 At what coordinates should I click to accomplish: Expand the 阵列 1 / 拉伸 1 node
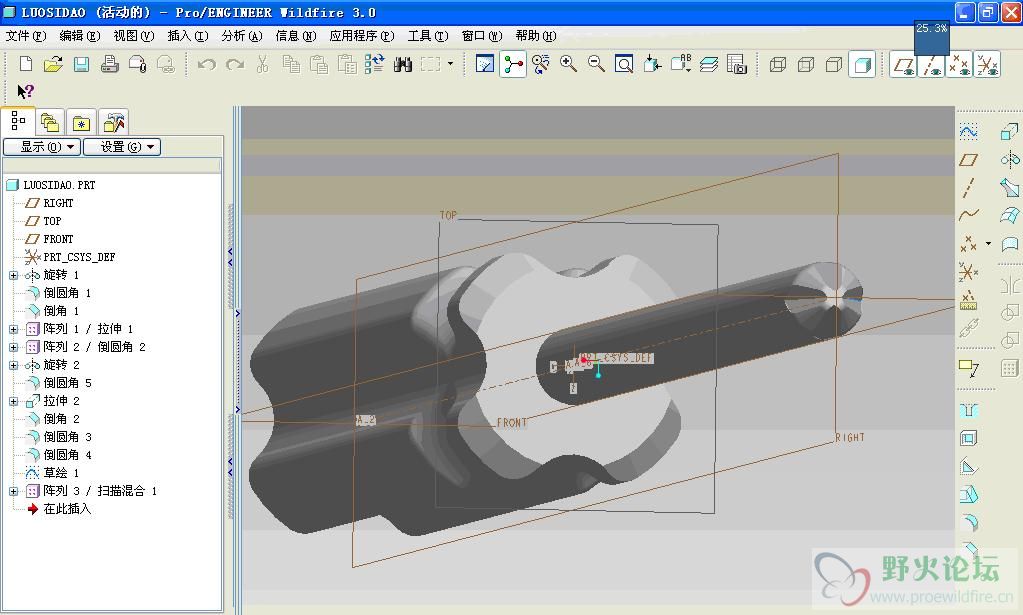13,329
